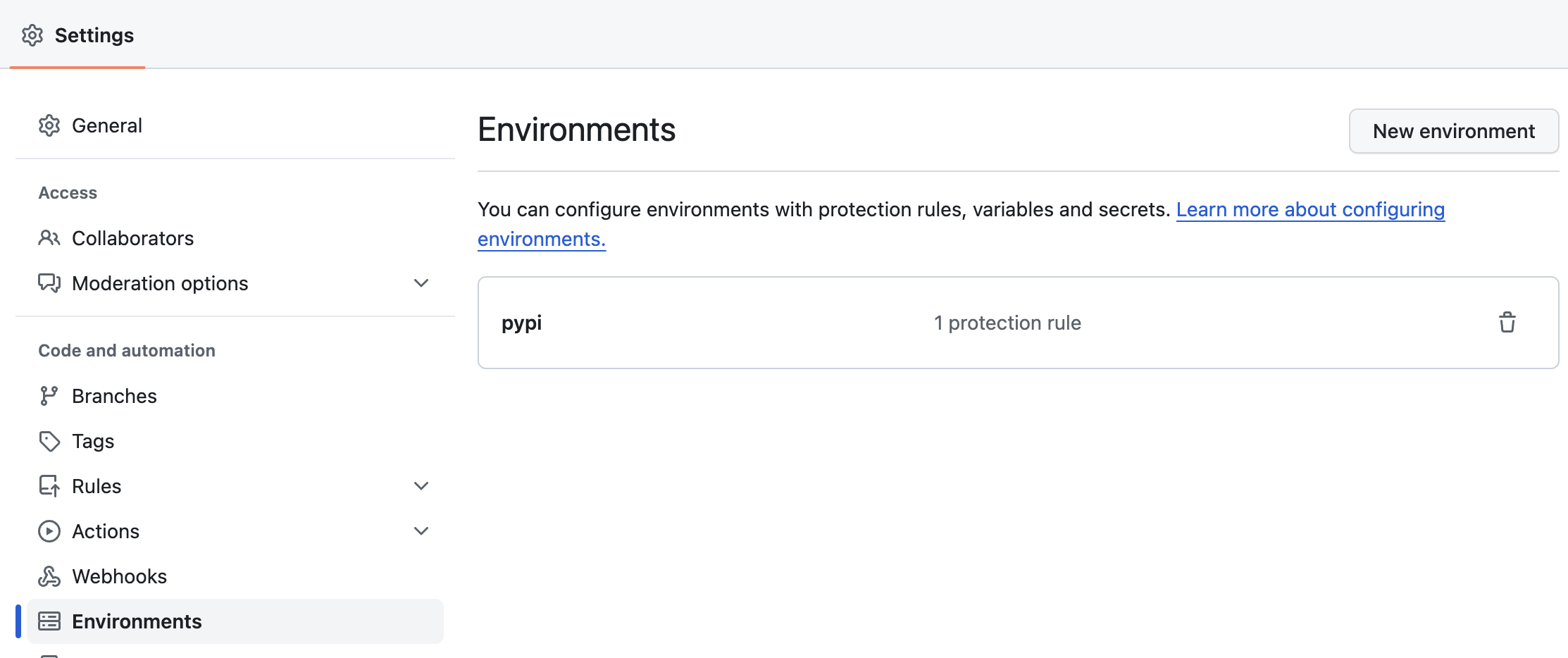This screenshot has width=1568, height=658.
Task: Click the Moderation options comment icon
Action: pos(49,283)
